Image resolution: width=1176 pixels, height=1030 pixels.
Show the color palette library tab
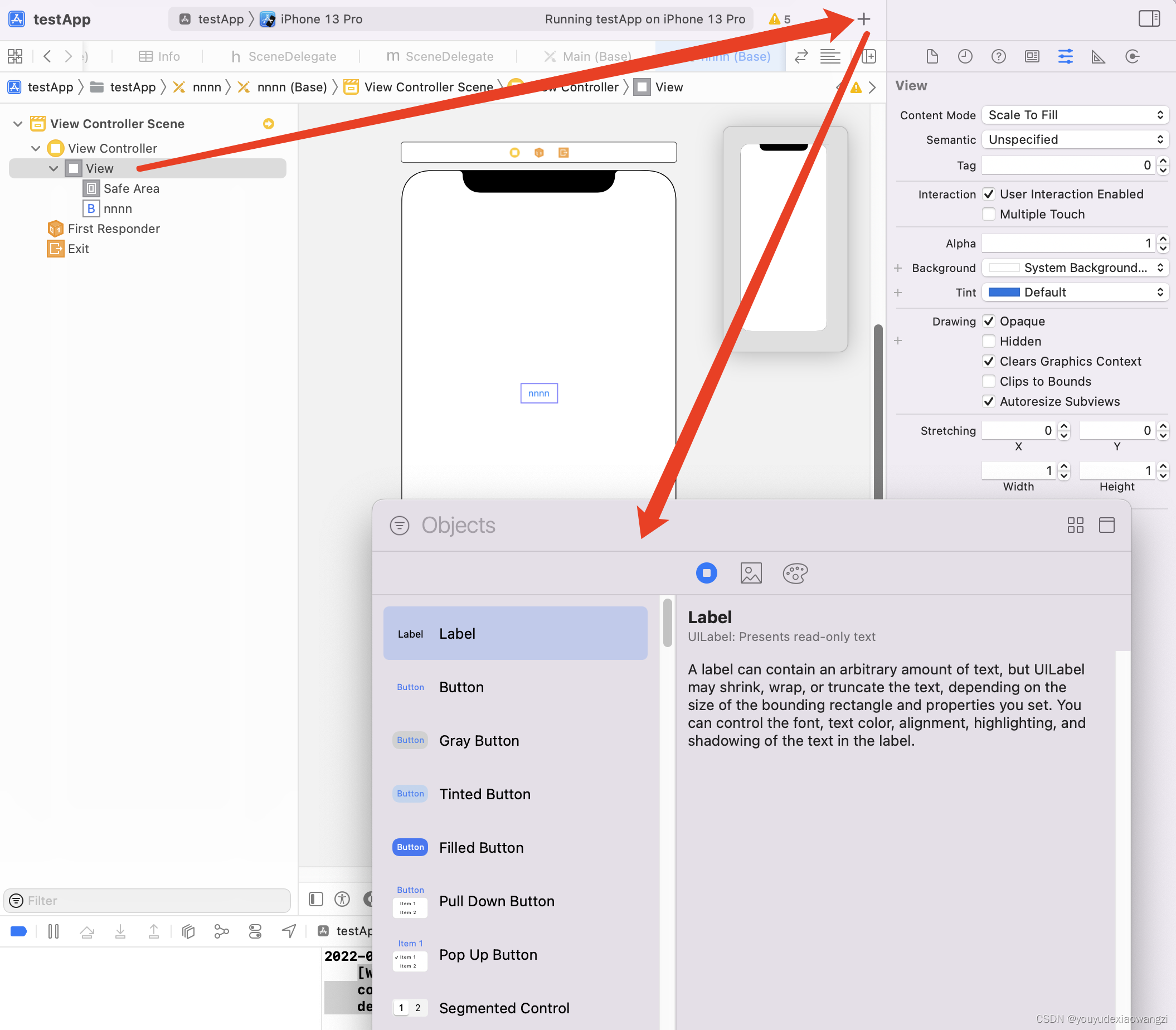click(x=795, y=573)
